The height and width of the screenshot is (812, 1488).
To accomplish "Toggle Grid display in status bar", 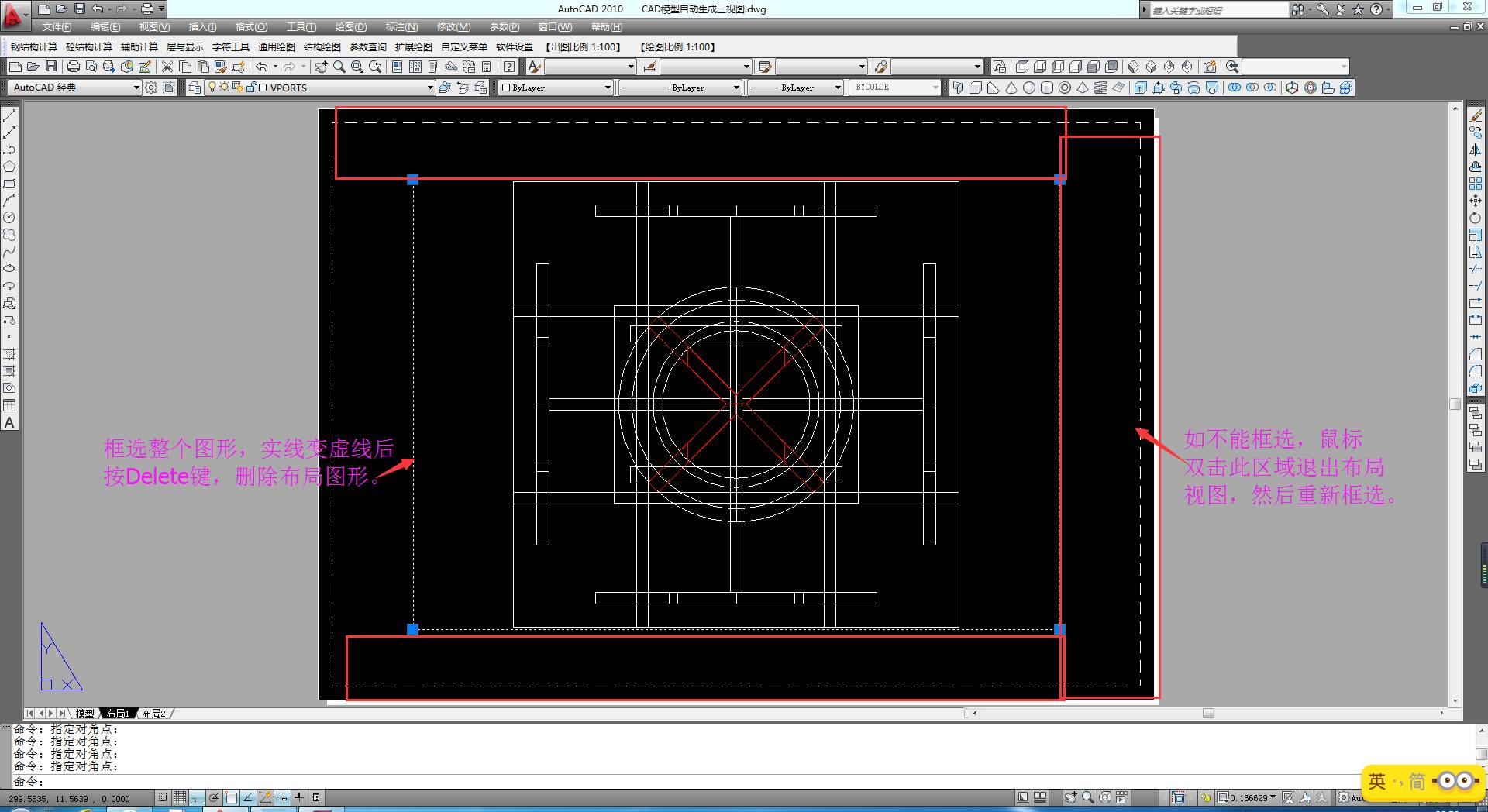I will 180,797.
